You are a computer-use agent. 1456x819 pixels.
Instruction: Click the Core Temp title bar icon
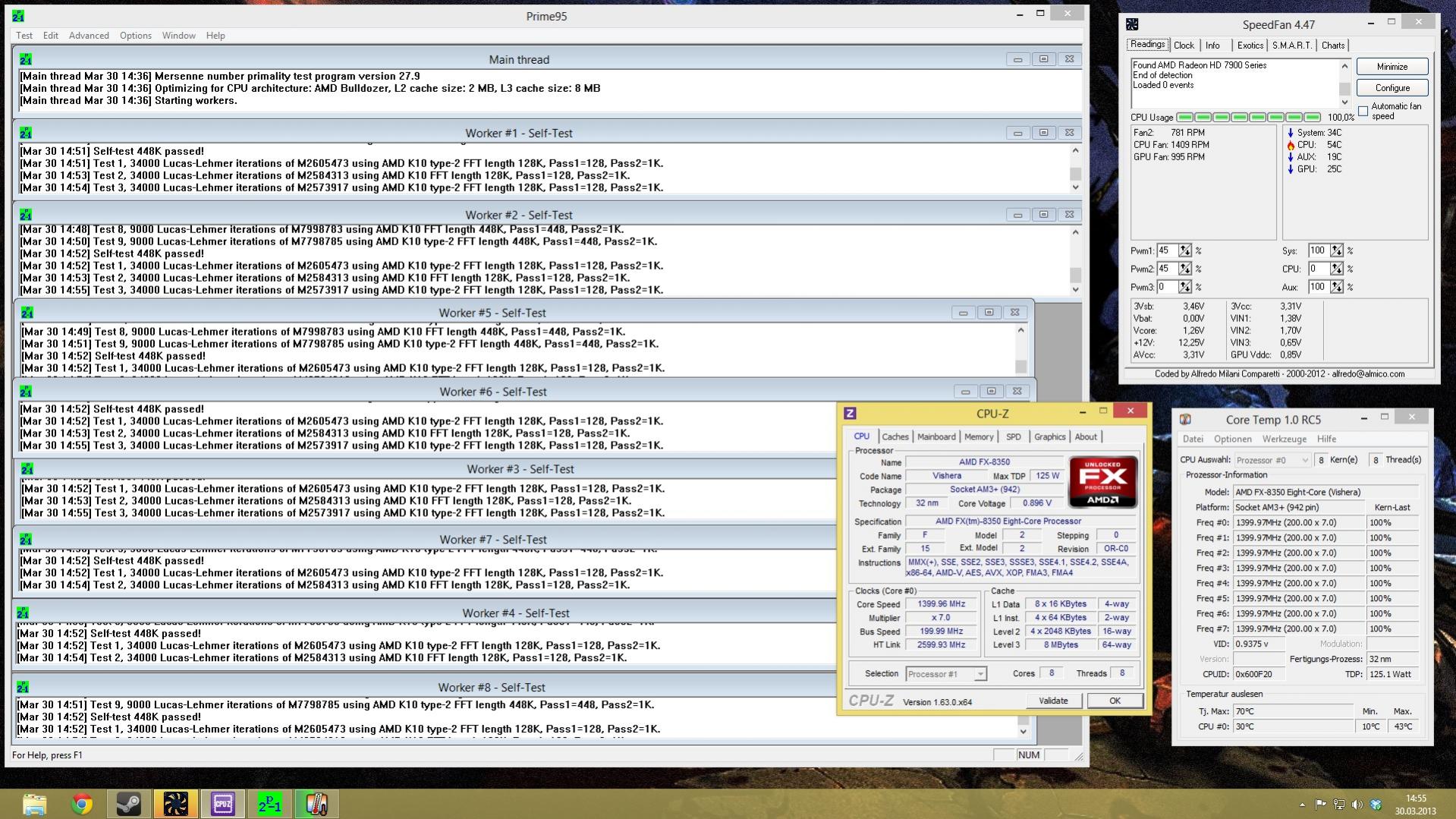1185,420
